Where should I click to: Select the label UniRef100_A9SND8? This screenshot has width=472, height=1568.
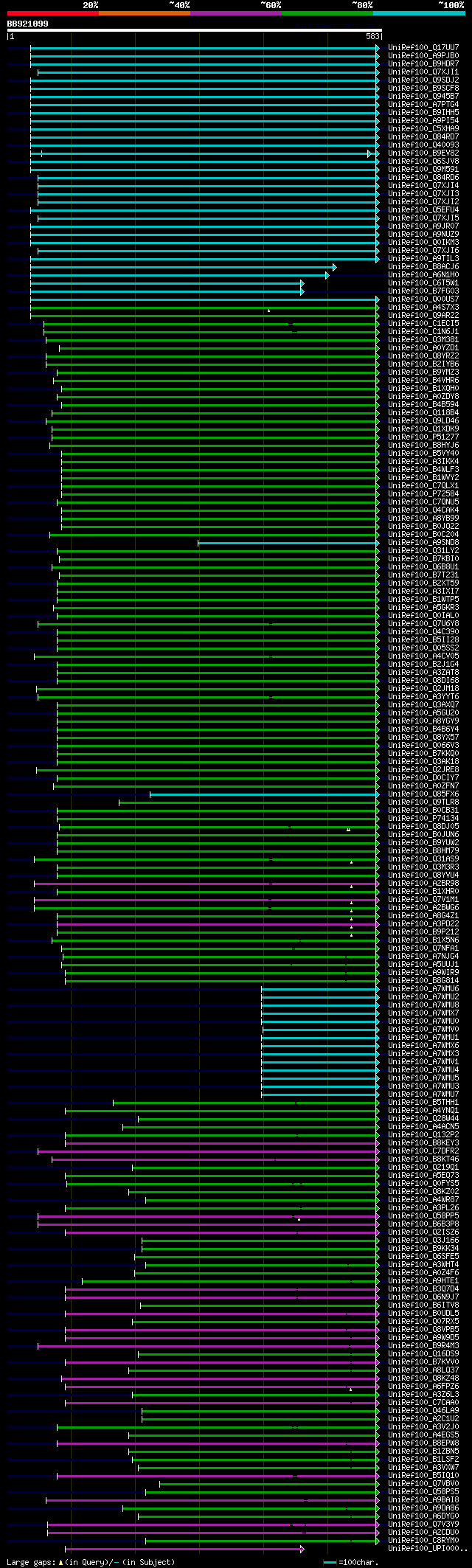(423, 542)
